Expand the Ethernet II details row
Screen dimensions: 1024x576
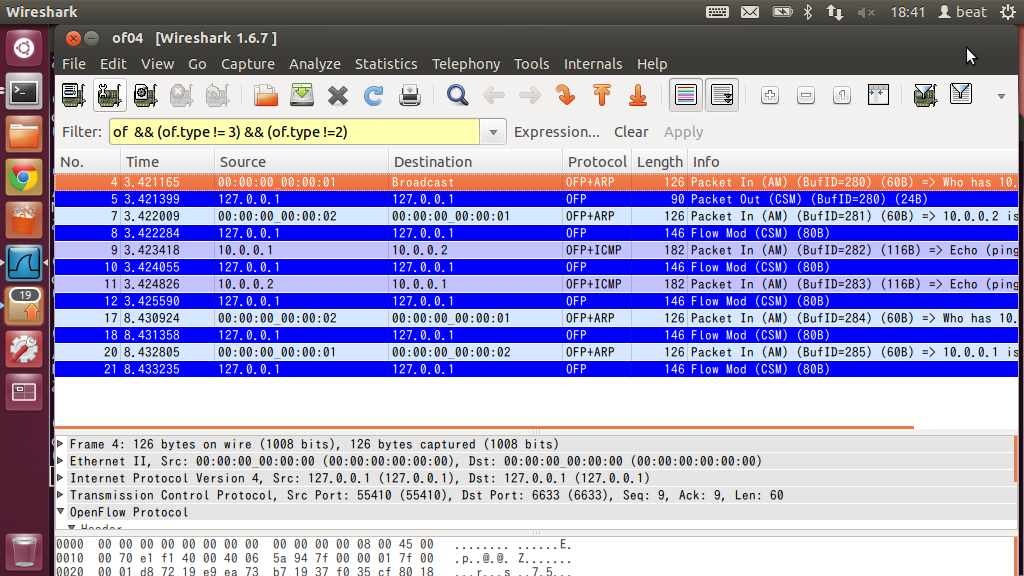(60, 461)
